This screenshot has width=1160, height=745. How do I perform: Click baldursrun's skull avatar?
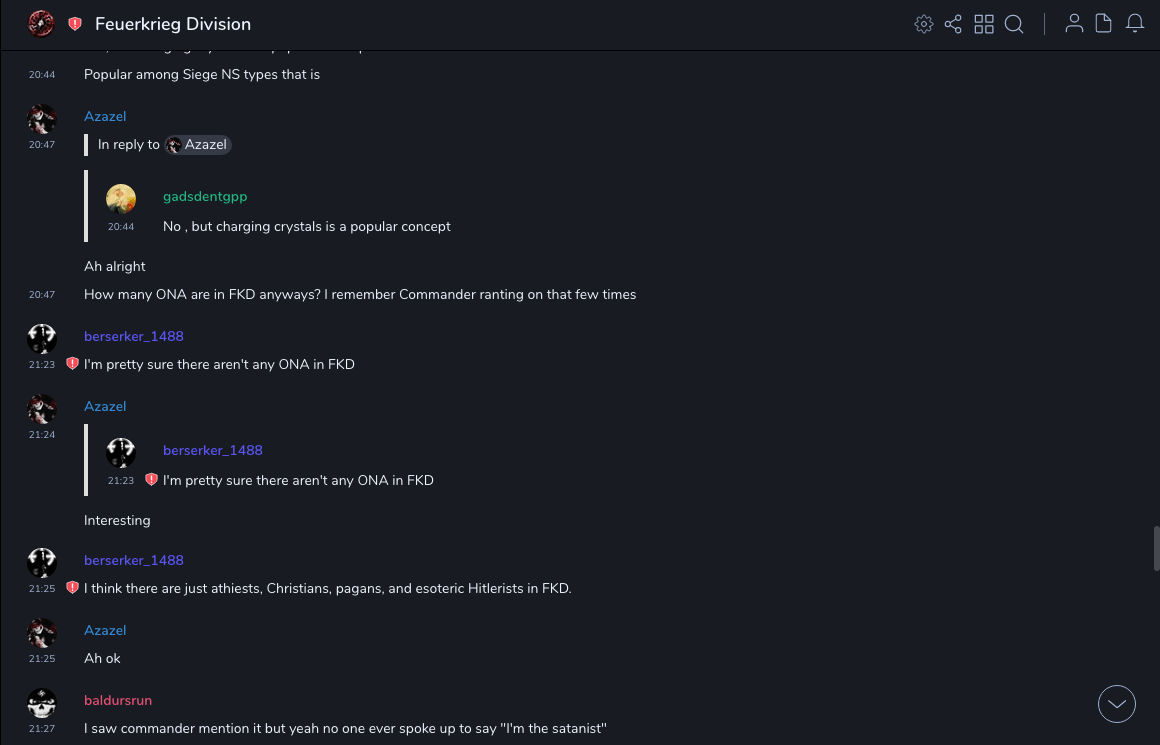point(42,703)
